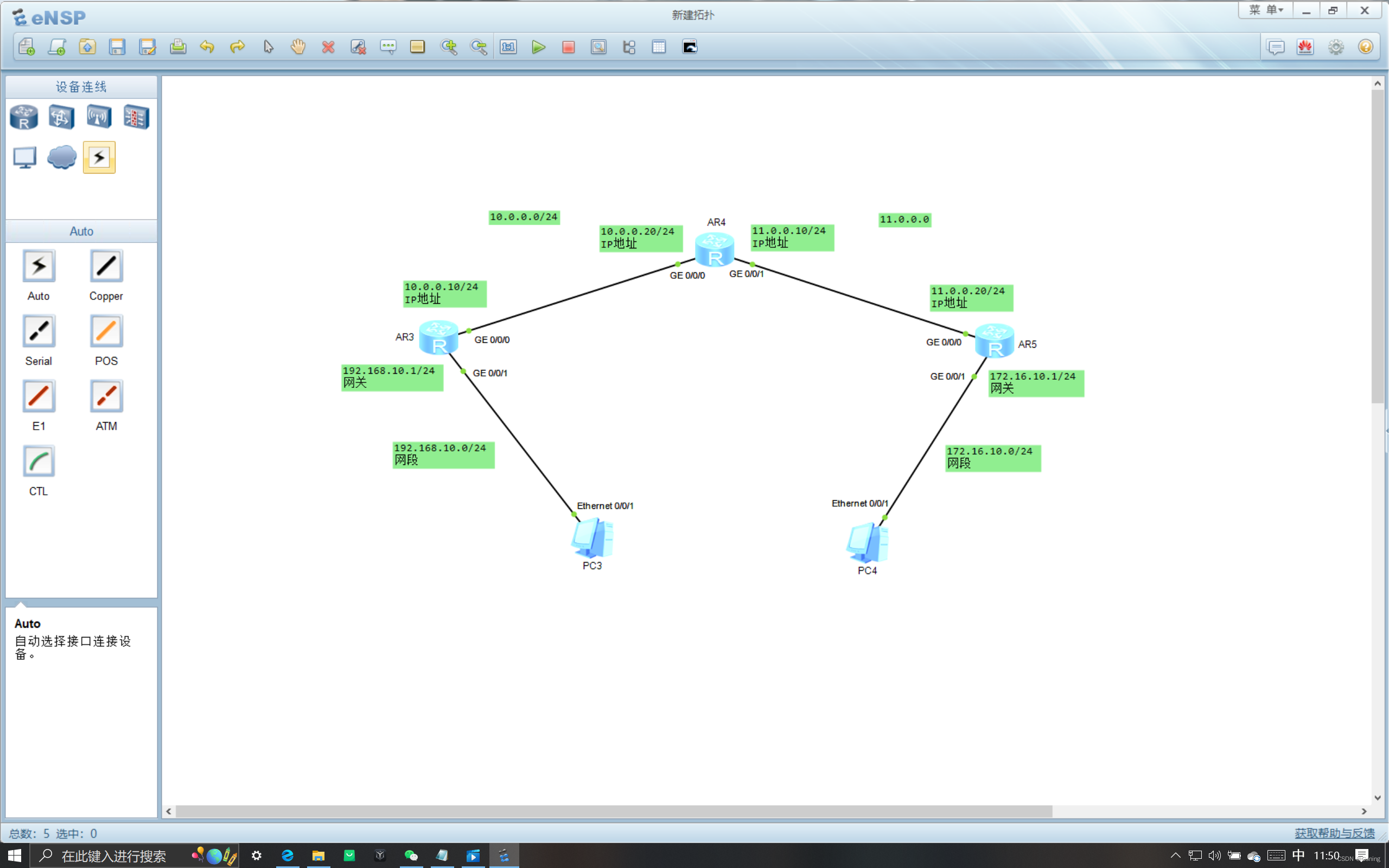
Task: Select router AR4 on the canvas
Action: [x=715, y=250]
